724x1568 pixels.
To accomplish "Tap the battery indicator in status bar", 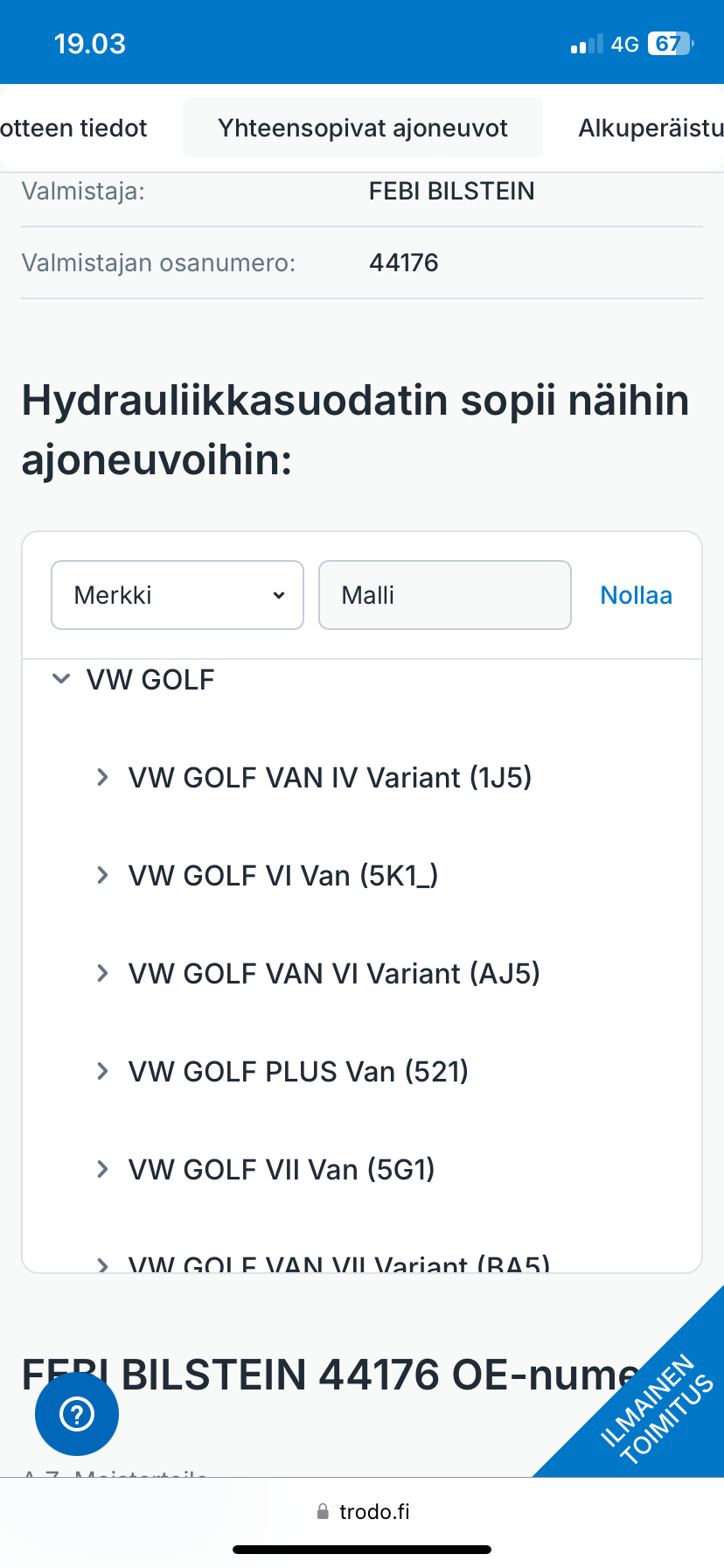I will point(670,44).
